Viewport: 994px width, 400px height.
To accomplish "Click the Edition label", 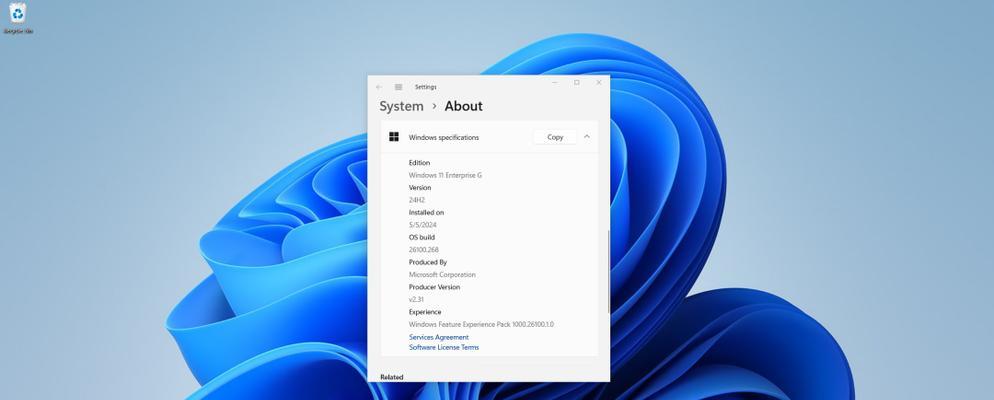I will [x=419, y=163].
